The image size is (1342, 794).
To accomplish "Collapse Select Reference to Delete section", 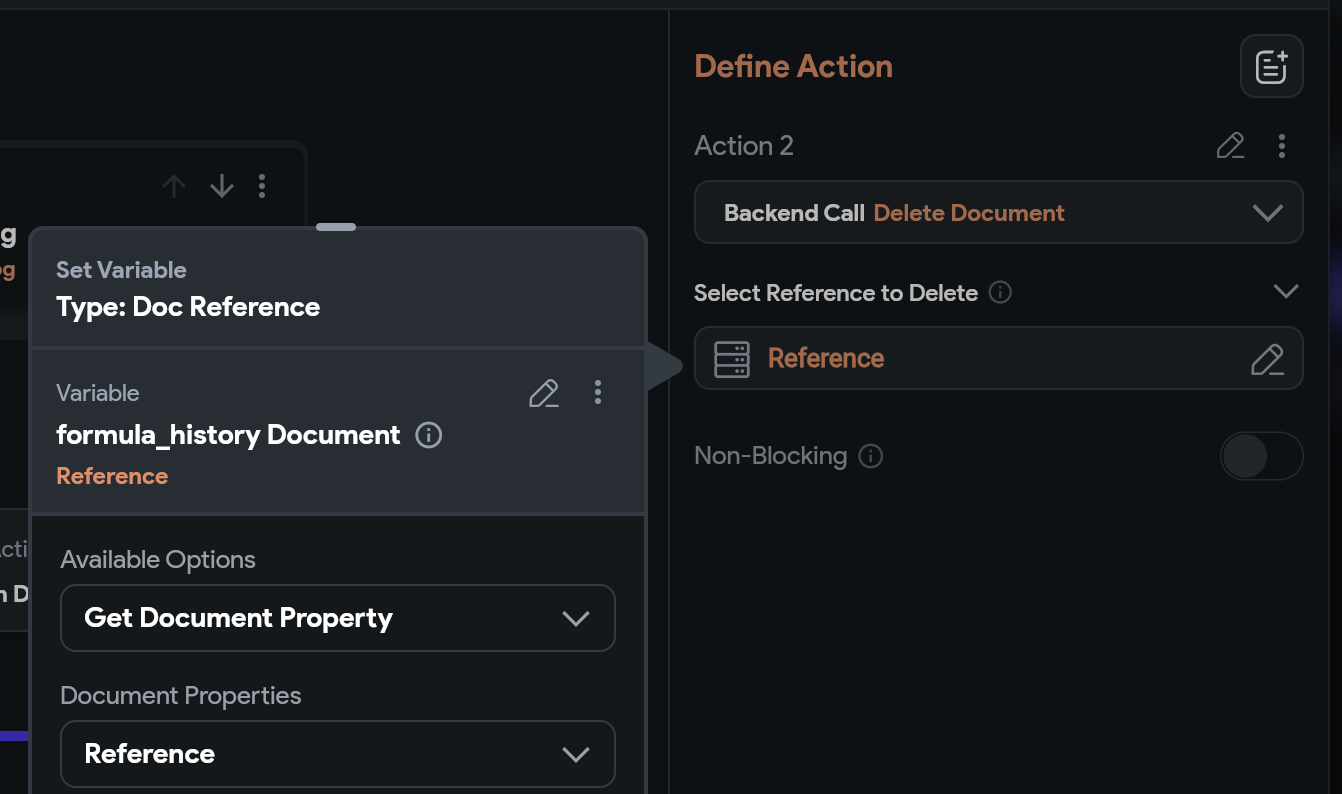I will pos(1285,292).
